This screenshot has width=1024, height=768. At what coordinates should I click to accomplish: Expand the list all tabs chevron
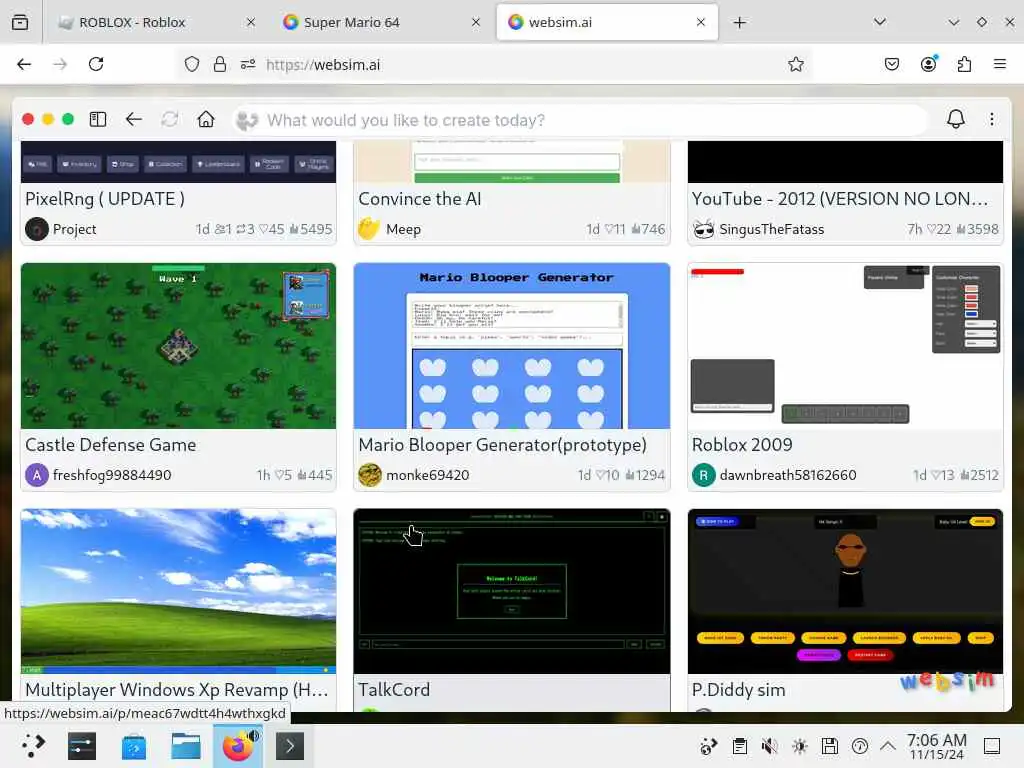(x=880, y=22)
